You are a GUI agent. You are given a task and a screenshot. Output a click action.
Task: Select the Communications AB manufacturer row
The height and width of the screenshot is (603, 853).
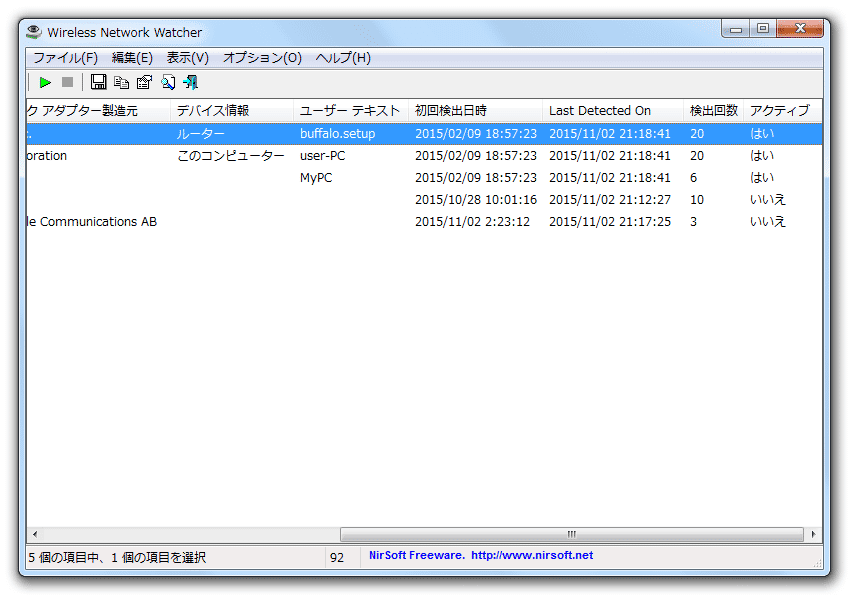click(x=424, y=222)
